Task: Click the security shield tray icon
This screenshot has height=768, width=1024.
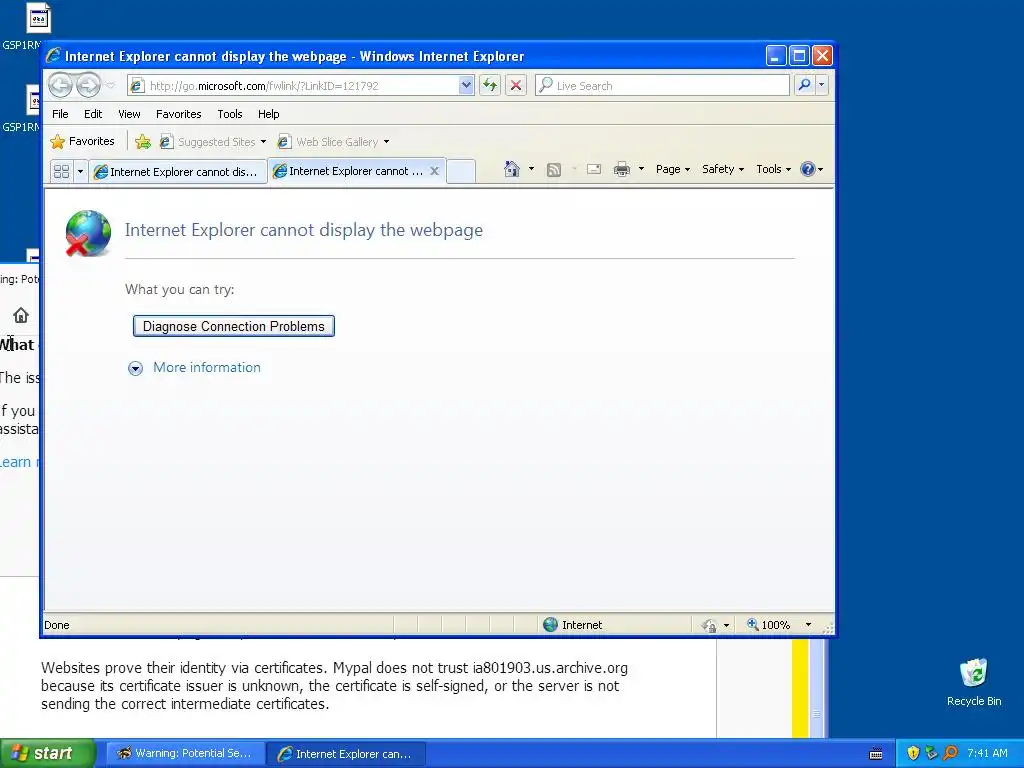Action: point(913,754)
